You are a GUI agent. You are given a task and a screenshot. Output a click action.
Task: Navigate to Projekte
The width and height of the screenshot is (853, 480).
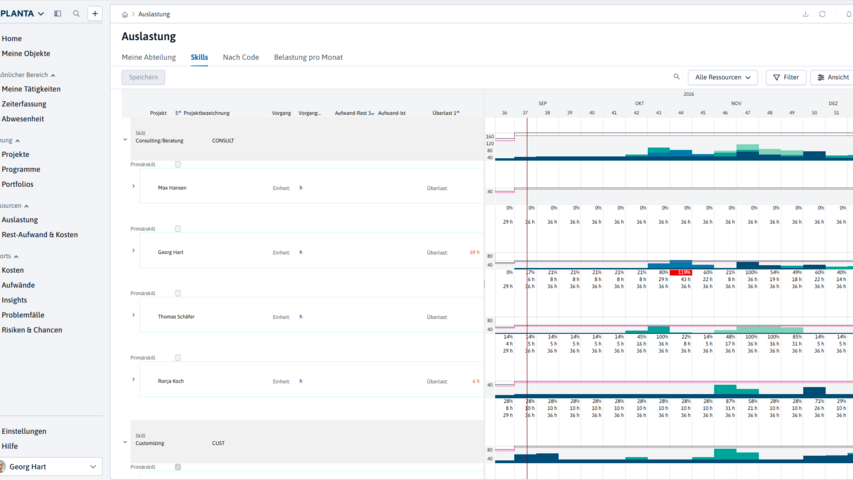[15, 155]
